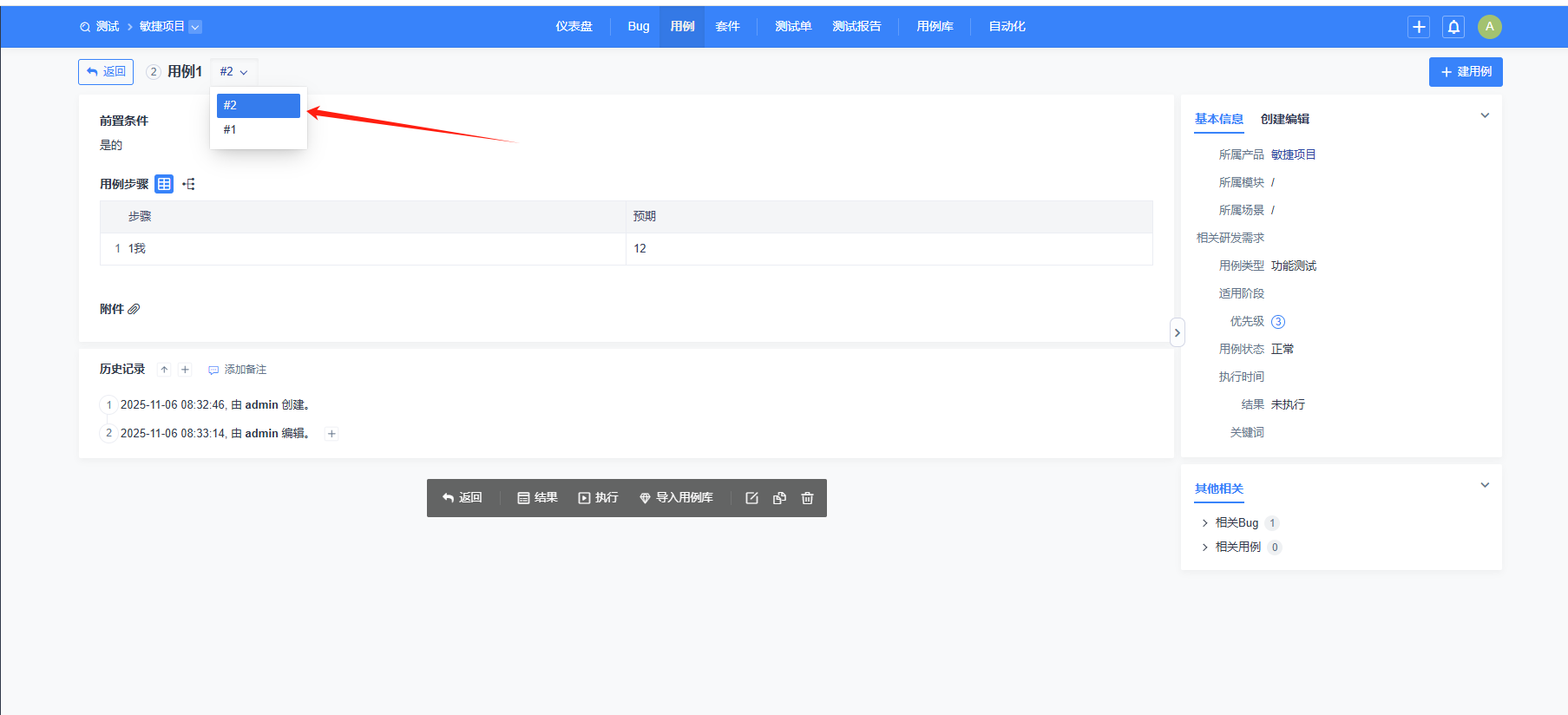Select the 基本信息 tab in the side panel

click(1219, 120)
